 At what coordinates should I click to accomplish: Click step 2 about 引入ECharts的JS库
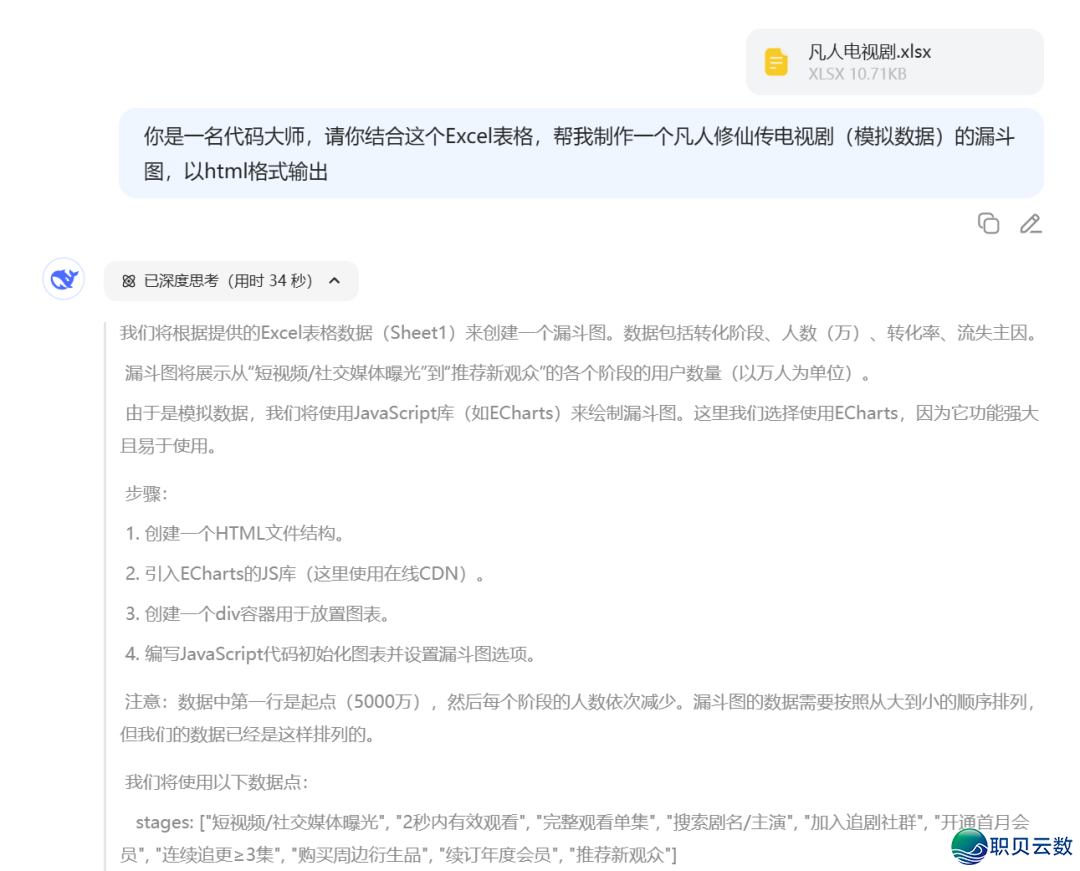(x=306, y=574)
